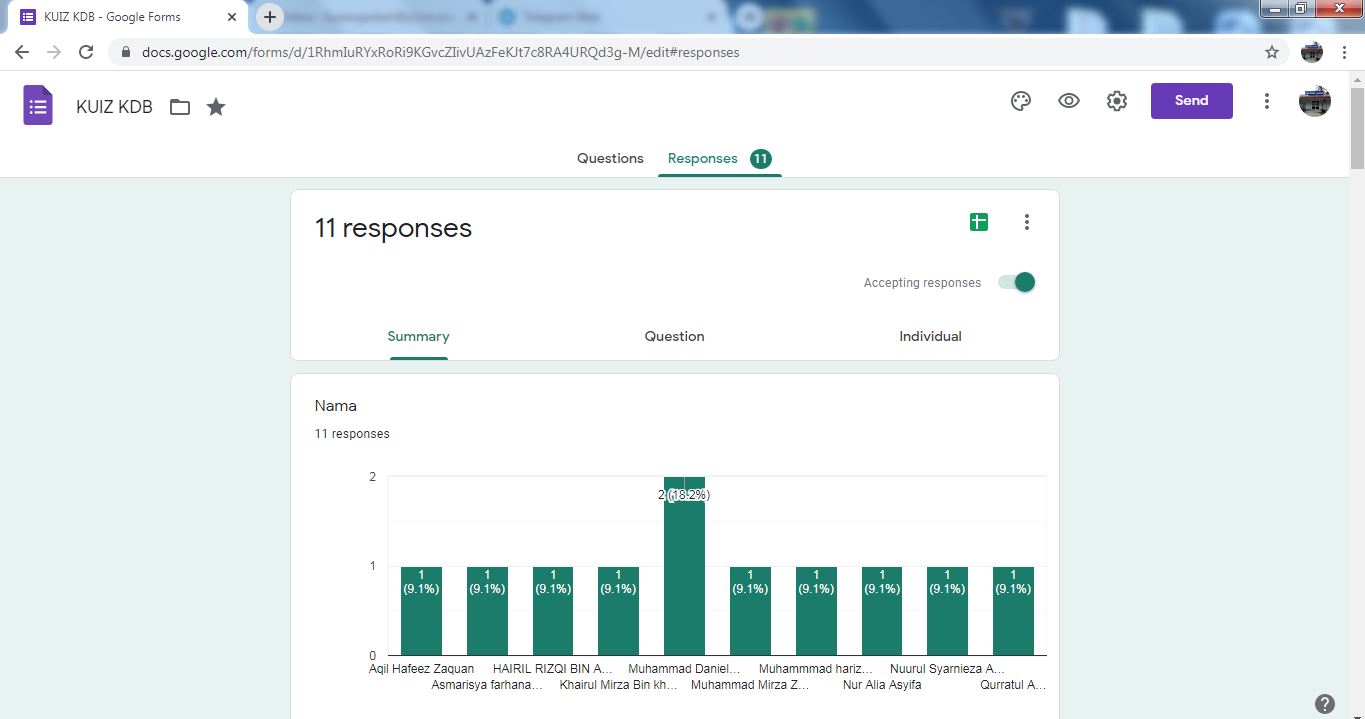
Task: Close the KUIZ KDB browser tab
Action: click(x=232, y=17)
